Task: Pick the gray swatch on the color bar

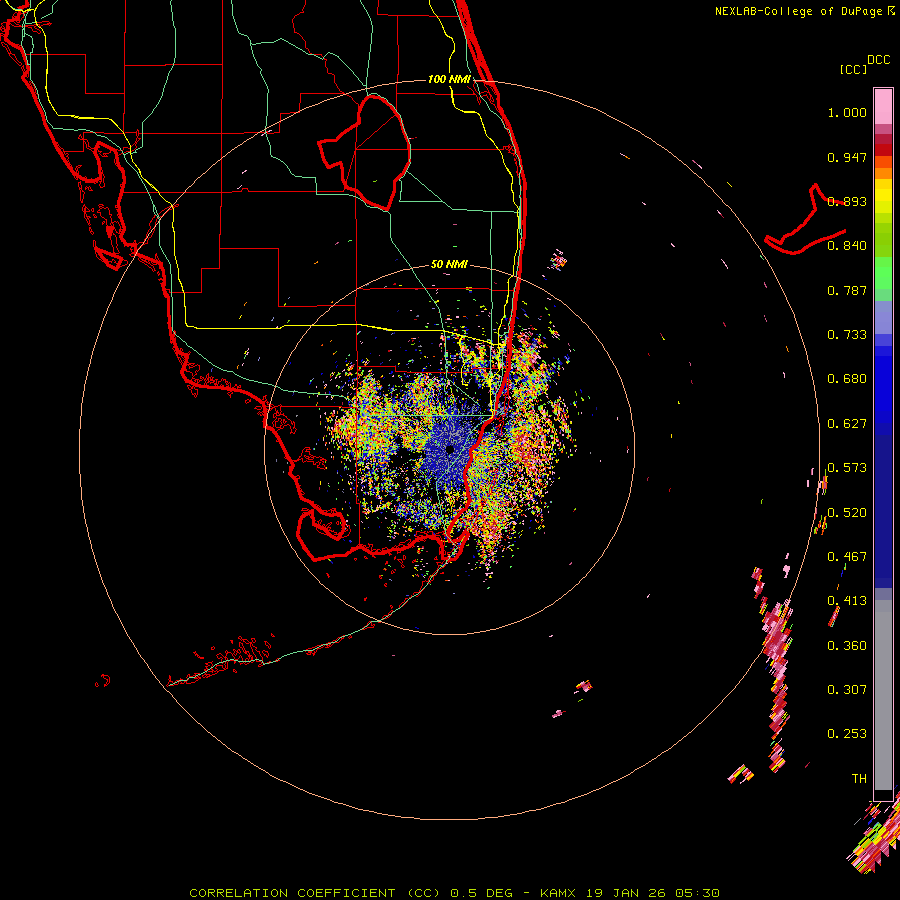Action: (883, 695)
